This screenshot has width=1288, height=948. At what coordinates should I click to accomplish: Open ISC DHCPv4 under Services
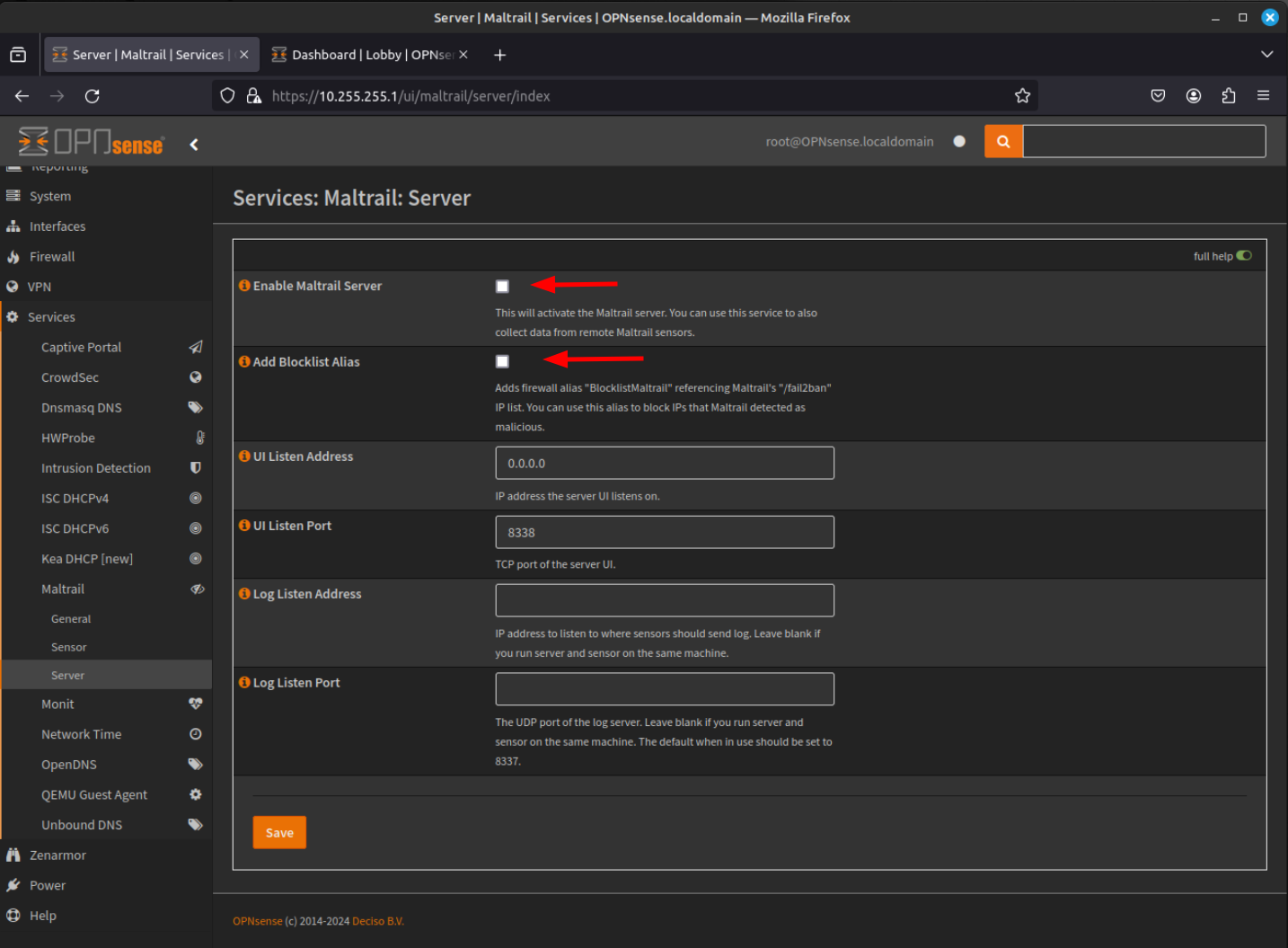[x=106, y=499]
